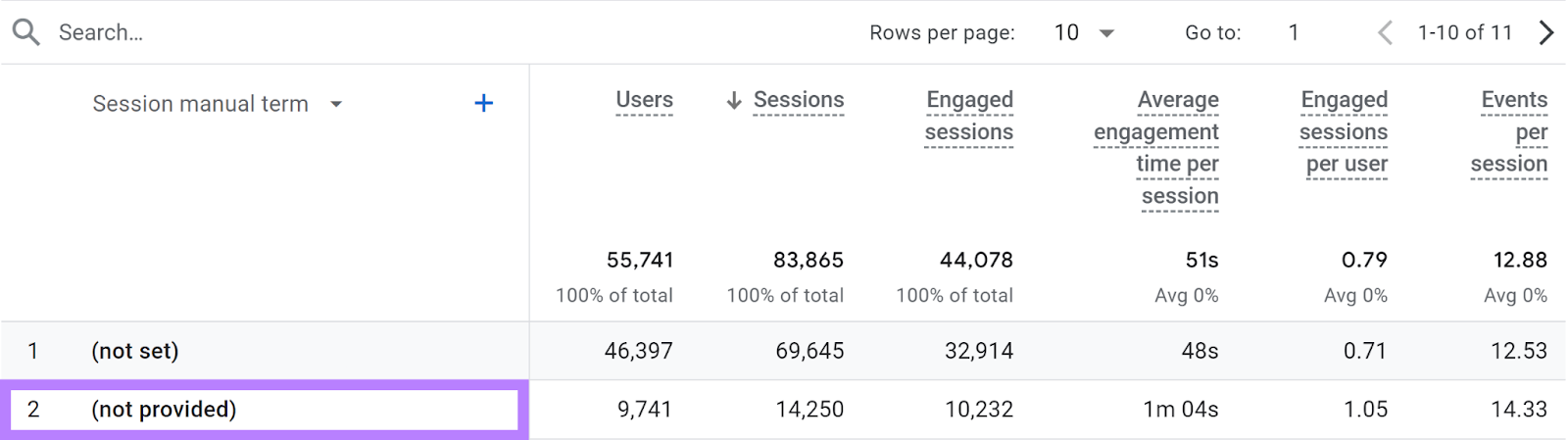Click the 1-10 of 11 pagination text

click(x=1464, y=32)
